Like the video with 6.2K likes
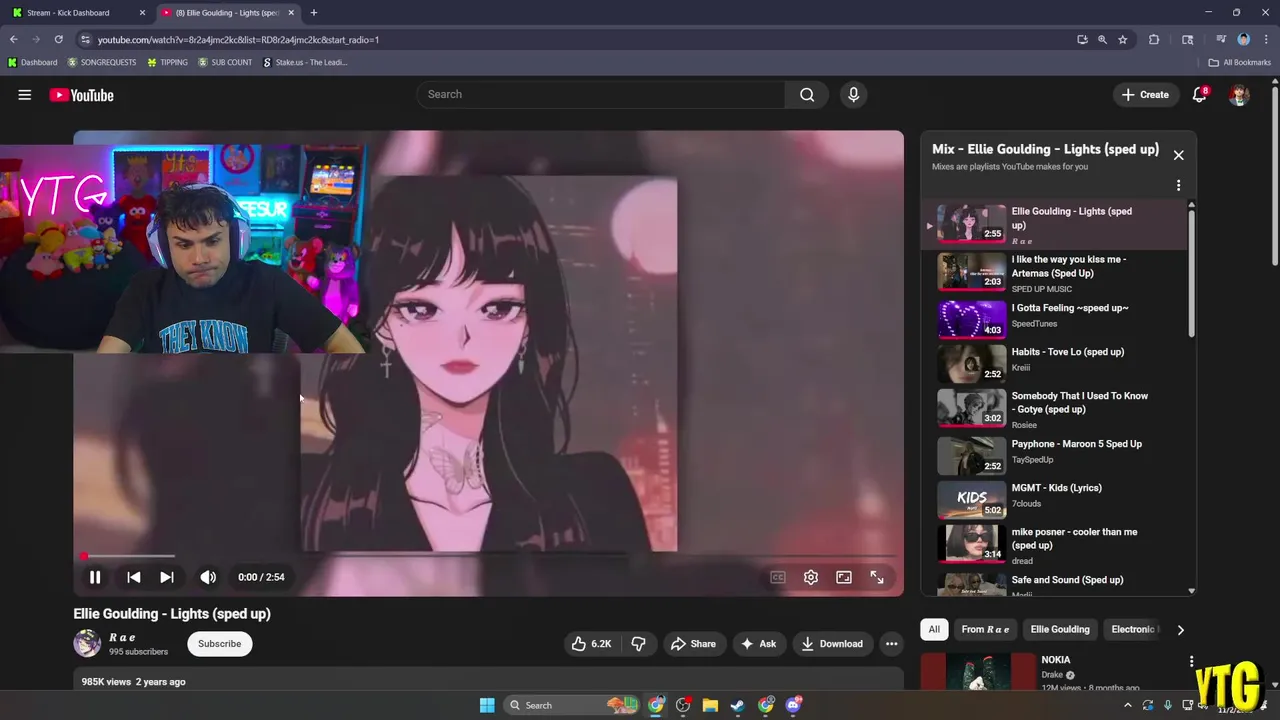Image resolution: width=1280 pixels, height=720 pixels. point(591,644)
